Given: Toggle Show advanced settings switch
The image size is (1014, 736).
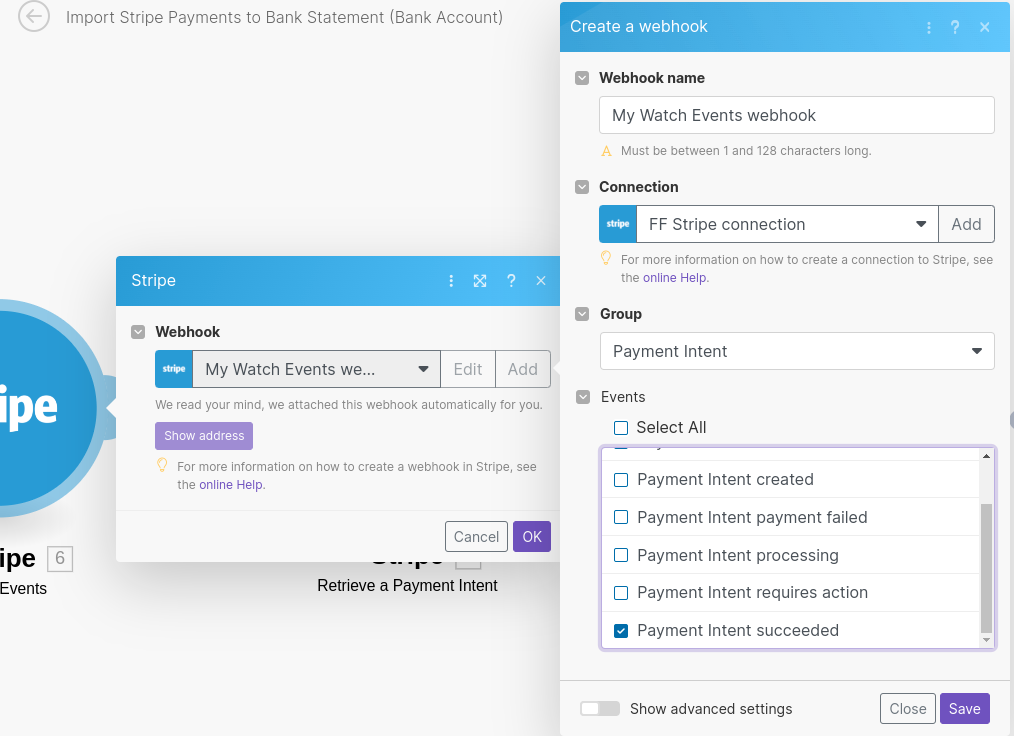Looking at the screenshot, I should tap(600, 709).
